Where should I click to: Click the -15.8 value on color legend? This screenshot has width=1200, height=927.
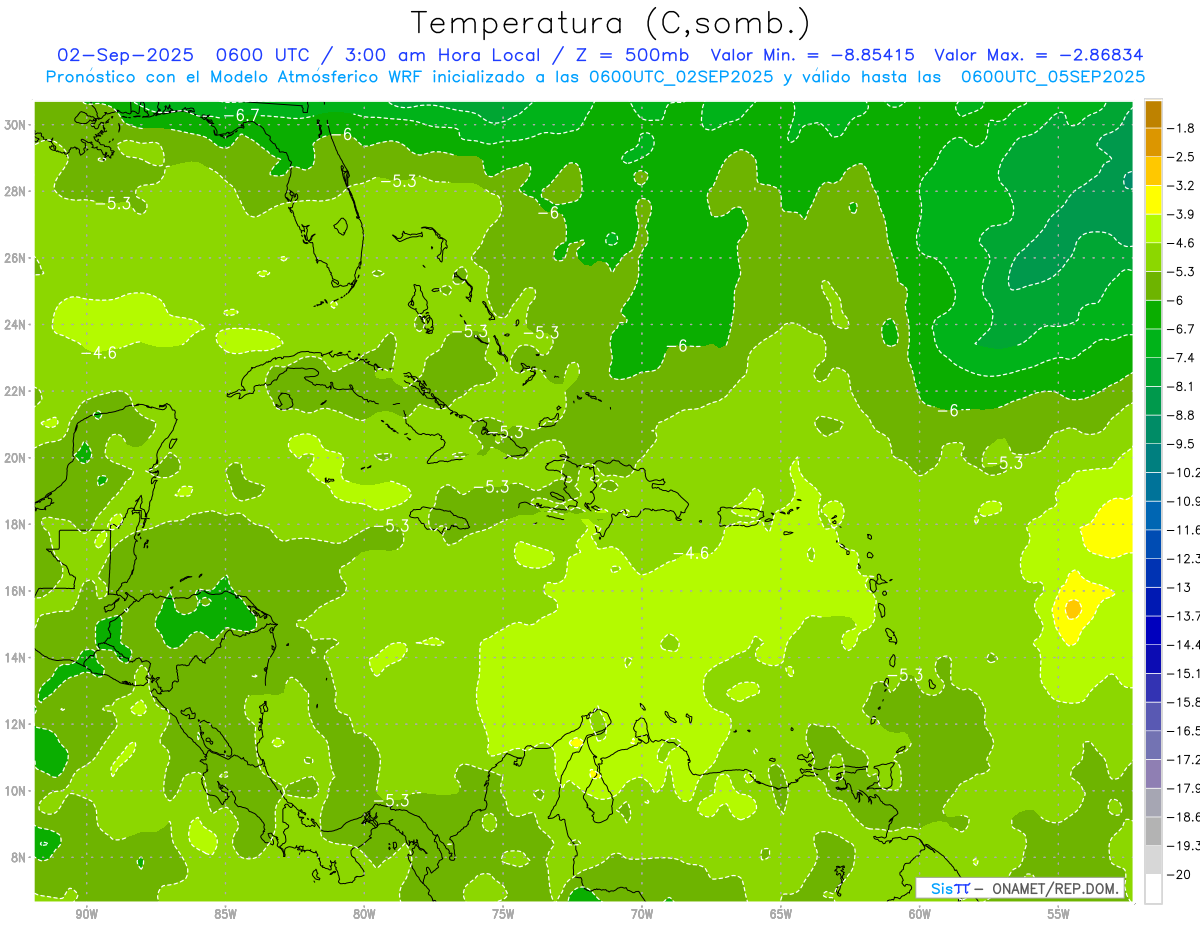1184,702
